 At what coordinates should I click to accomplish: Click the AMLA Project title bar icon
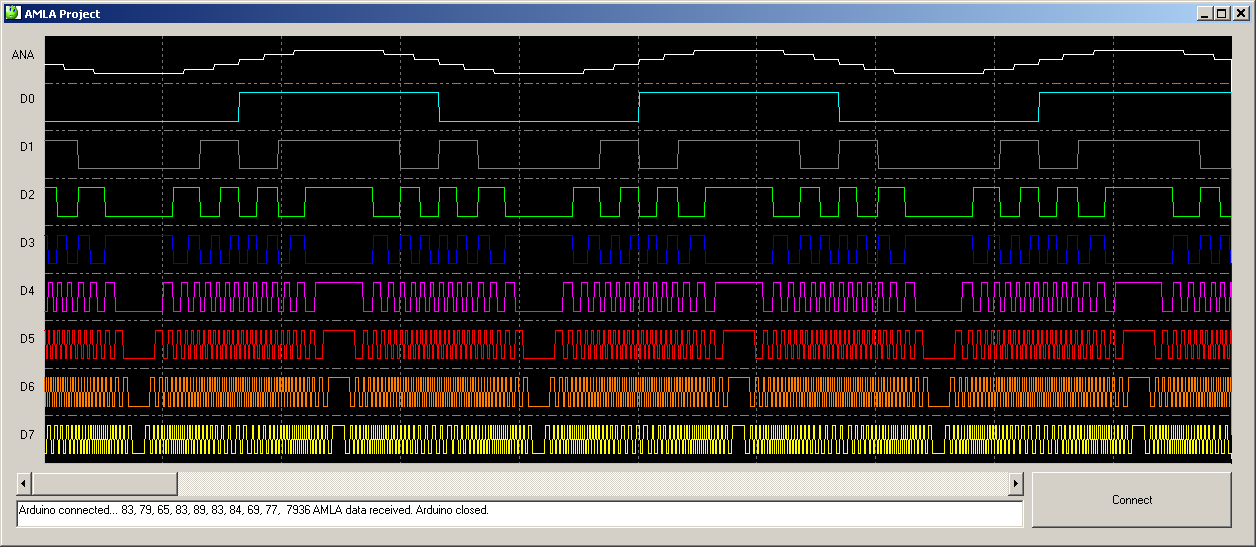(13, 14)
